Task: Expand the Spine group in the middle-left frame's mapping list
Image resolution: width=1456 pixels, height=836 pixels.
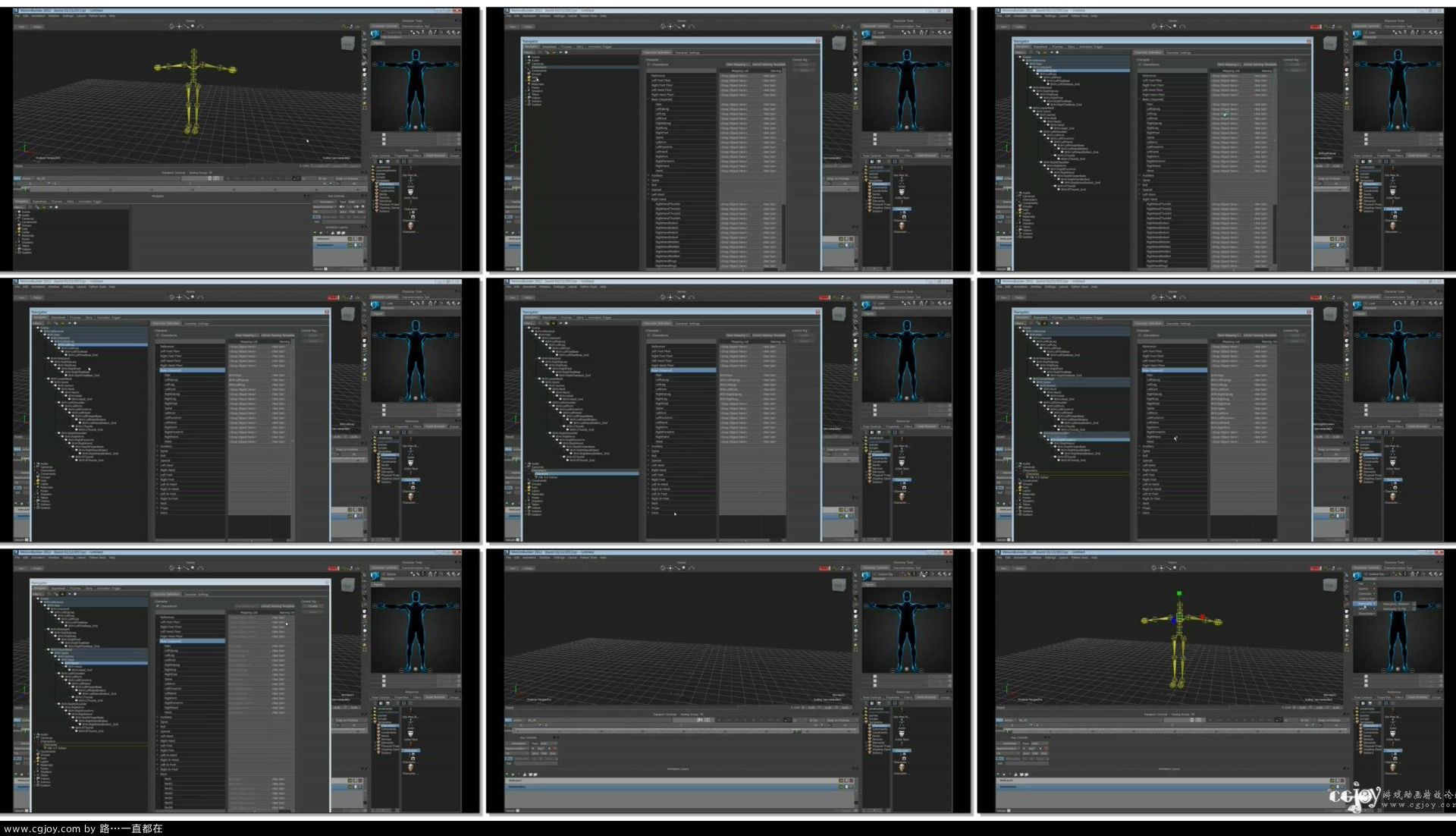Action: pos(158,451)
